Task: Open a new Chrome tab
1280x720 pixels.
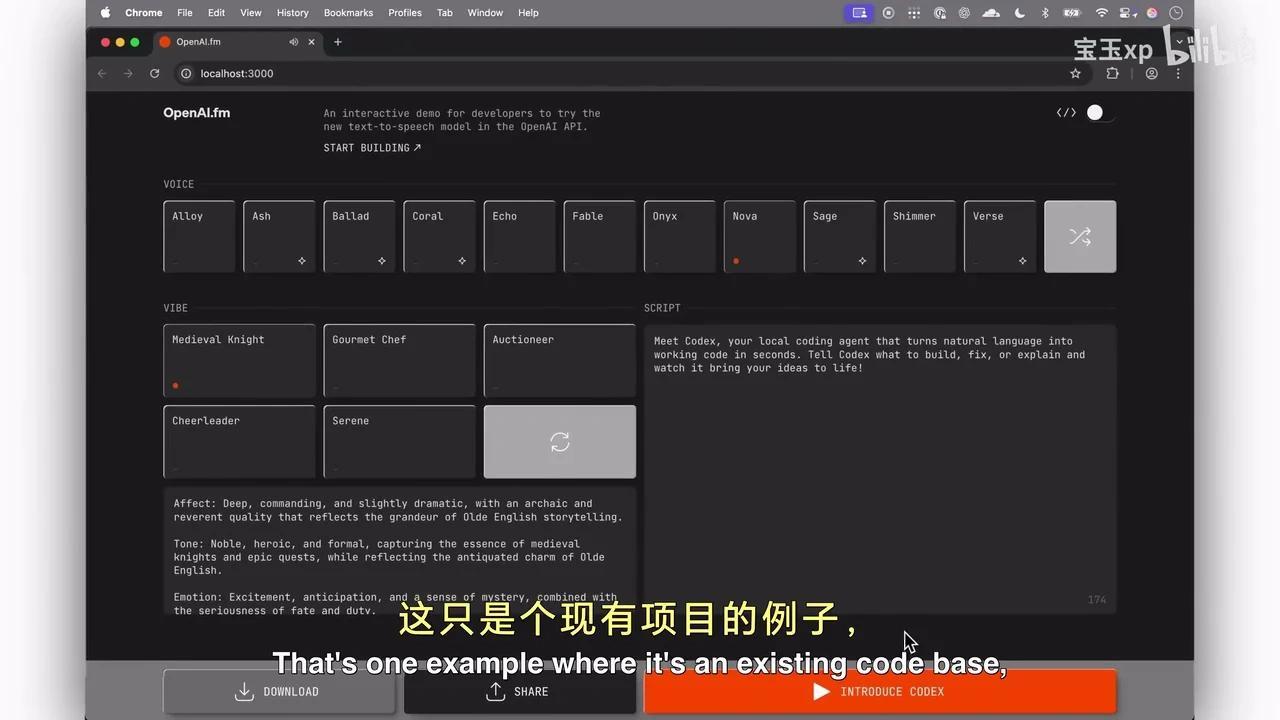Action: pyautogui.click(x=338, y=42)
